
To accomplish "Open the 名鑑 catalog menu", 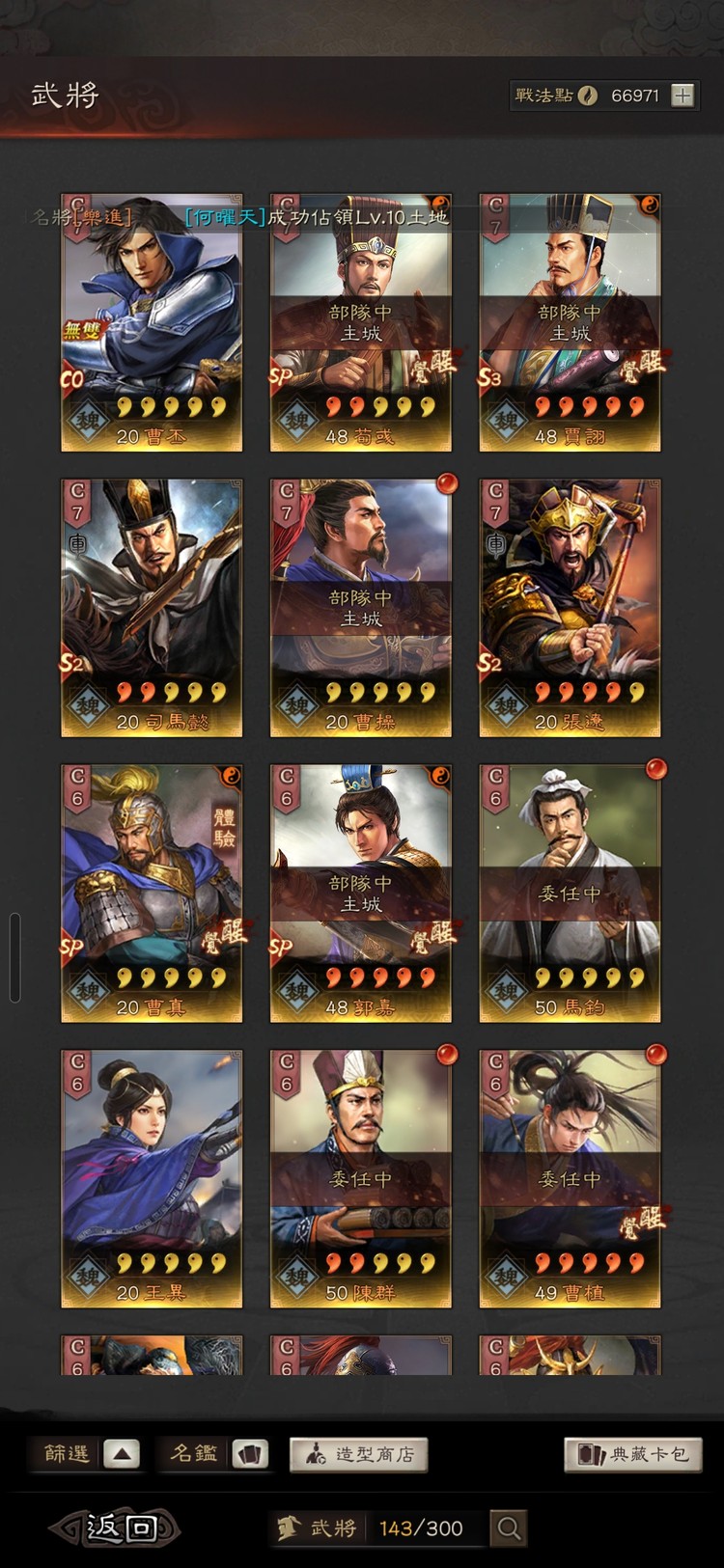I will [x=194, y=1454].
